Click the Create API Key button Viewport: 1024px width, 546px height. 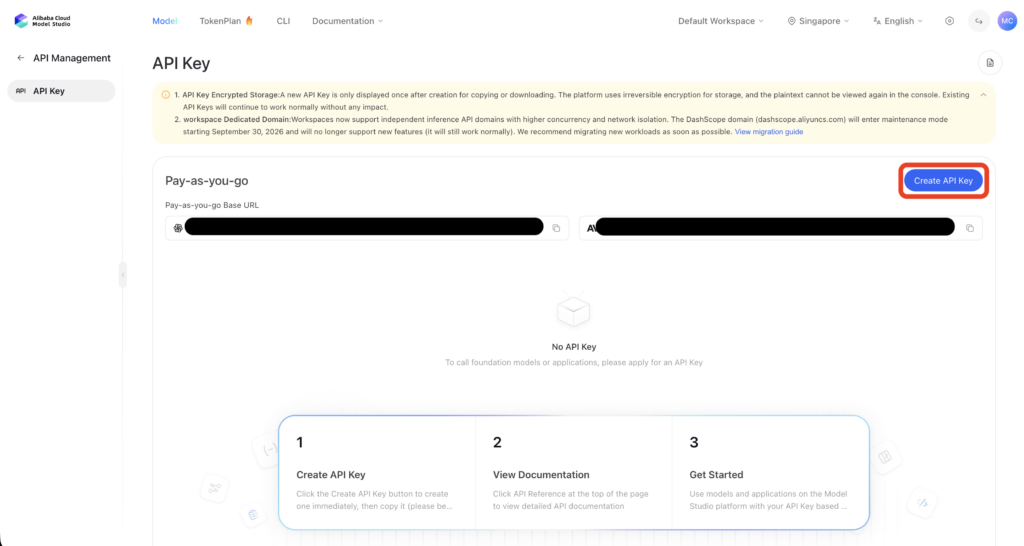pos(943,181)
